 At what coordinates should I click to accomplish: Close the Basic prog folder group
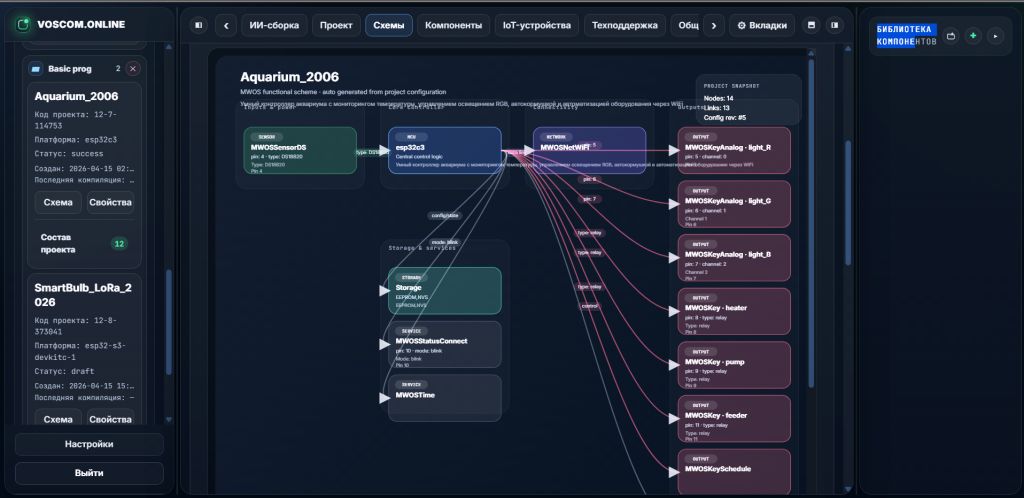pos(133,69)
